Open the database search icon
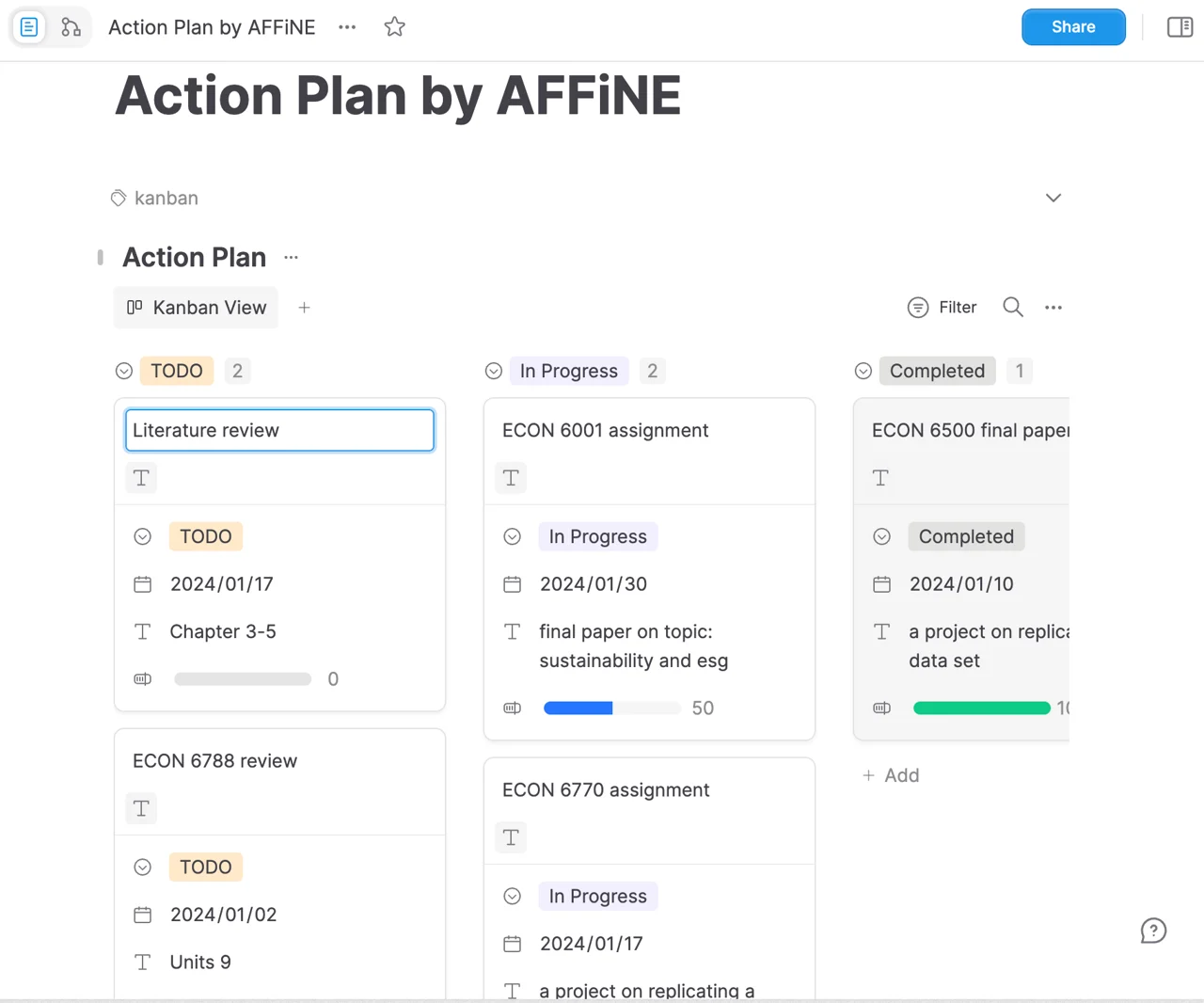Screen dimensions: 1204x1003 1013,308
